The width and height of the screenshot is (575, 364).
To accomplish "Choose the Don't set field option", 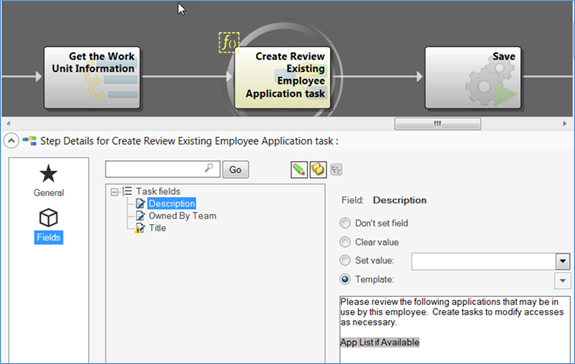I will coord(345,223).
